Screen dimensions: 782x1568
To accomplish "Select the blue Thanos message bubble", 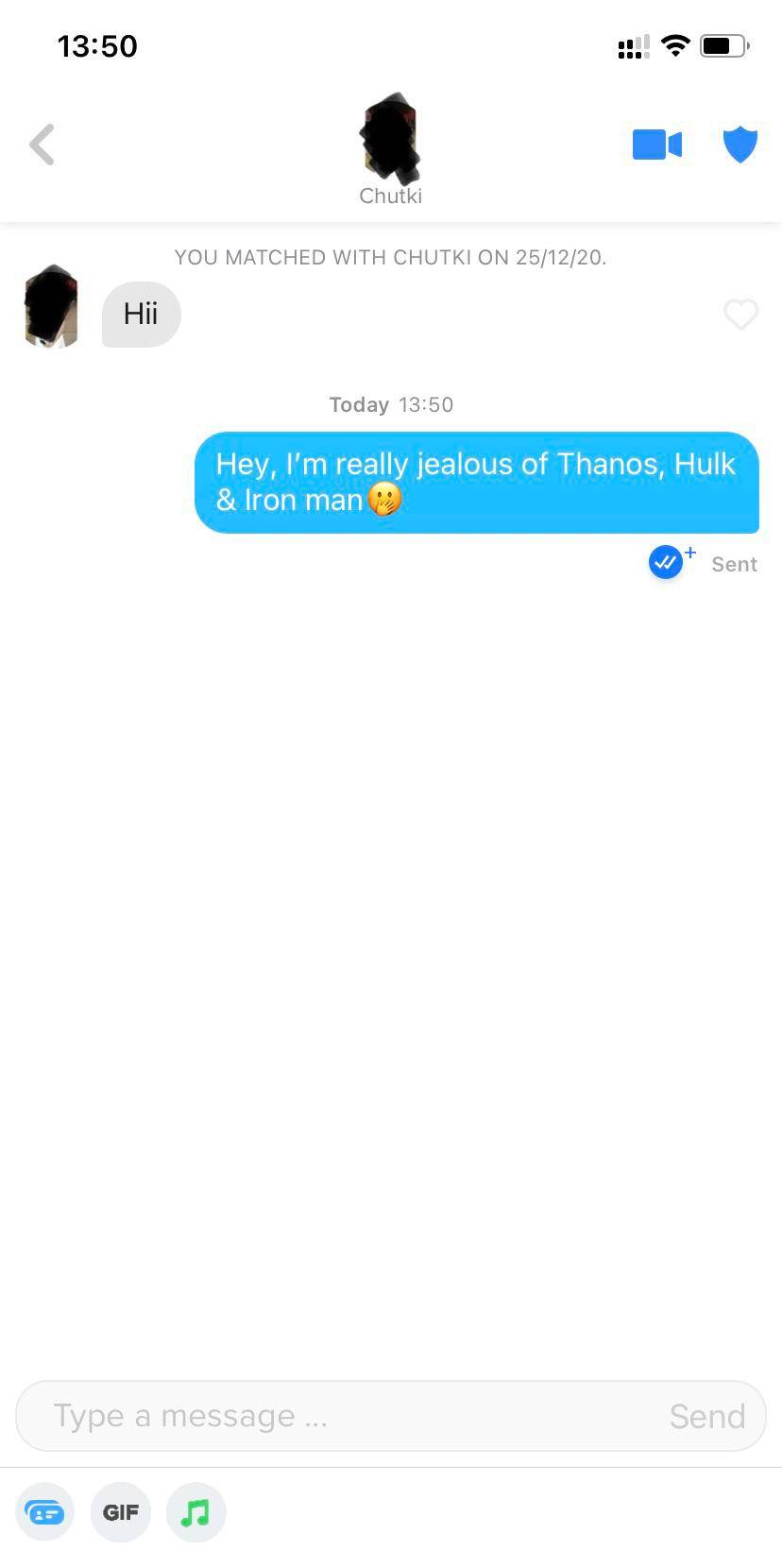I will 477,483.
